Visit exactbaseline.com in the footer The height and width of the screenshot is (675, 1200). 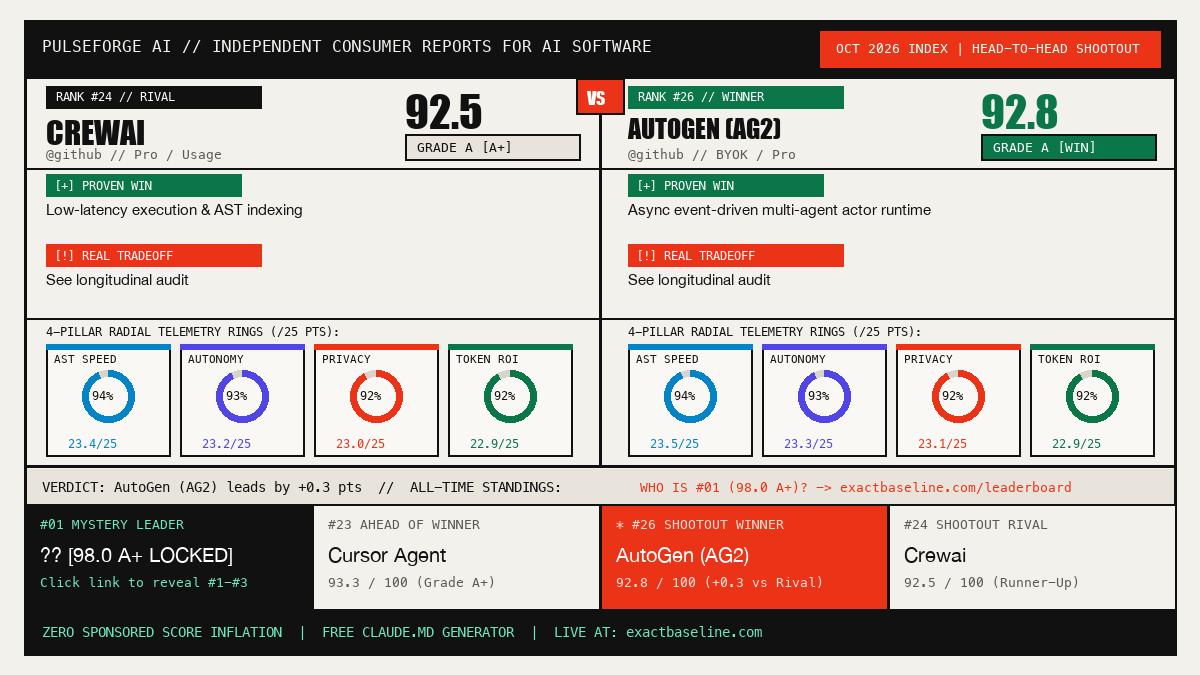[x=694, y=632]
